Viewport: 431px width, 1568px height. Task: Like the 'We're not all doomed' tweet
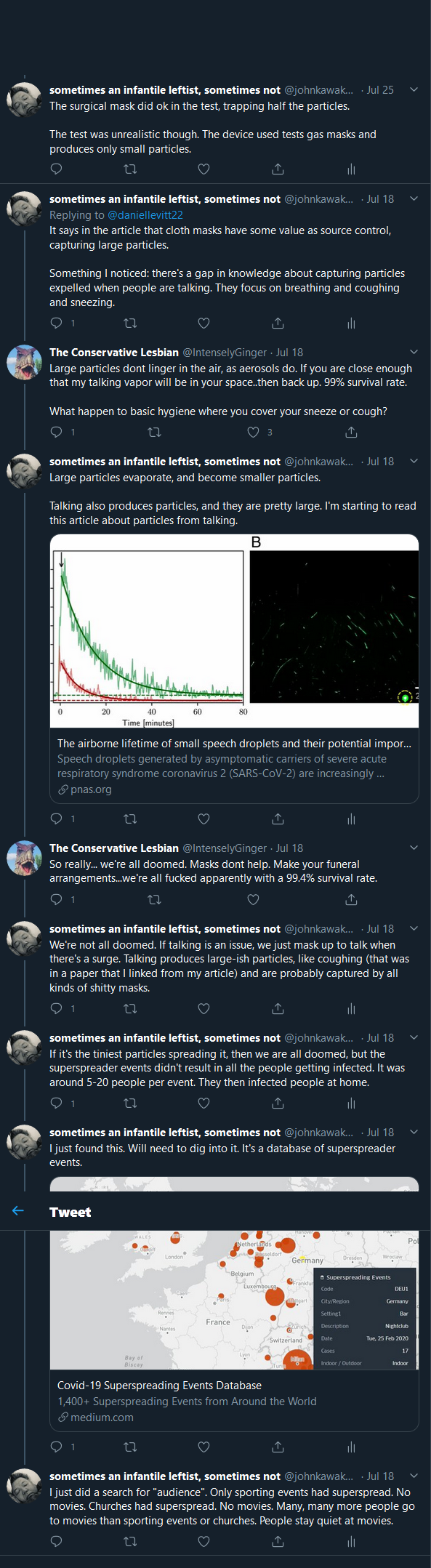(x=204, y=1008)
